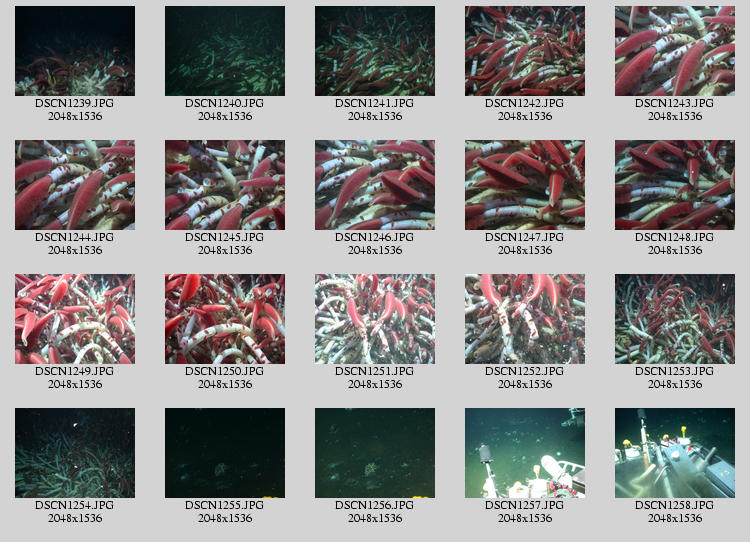This screenshot has height=542, width=750.
Task: Click the DSCN1254.JPG filename label
Action: point(75,506)
